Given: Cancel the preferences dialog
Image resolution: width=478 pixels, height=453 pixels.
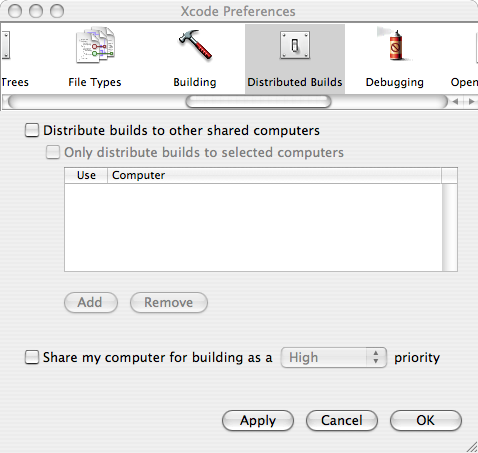Looking at the screenshot, I should [342, 420].
